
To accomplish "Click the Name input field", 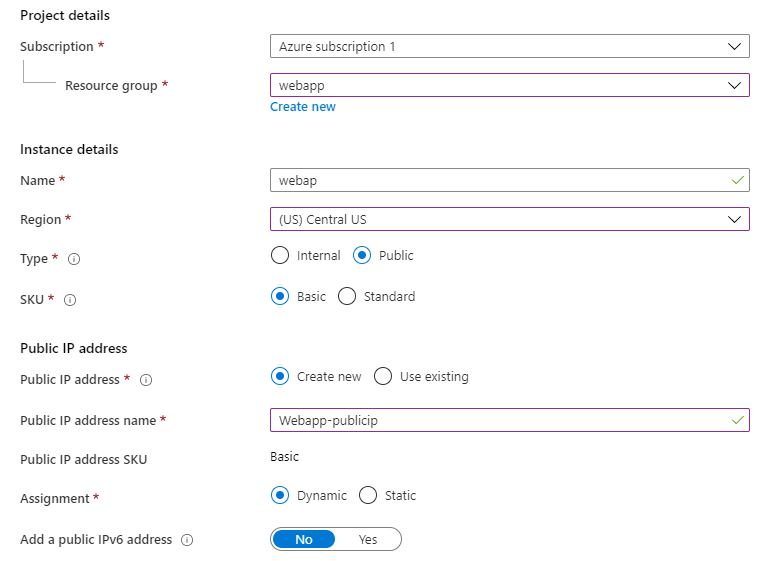I will click(509, 180).
